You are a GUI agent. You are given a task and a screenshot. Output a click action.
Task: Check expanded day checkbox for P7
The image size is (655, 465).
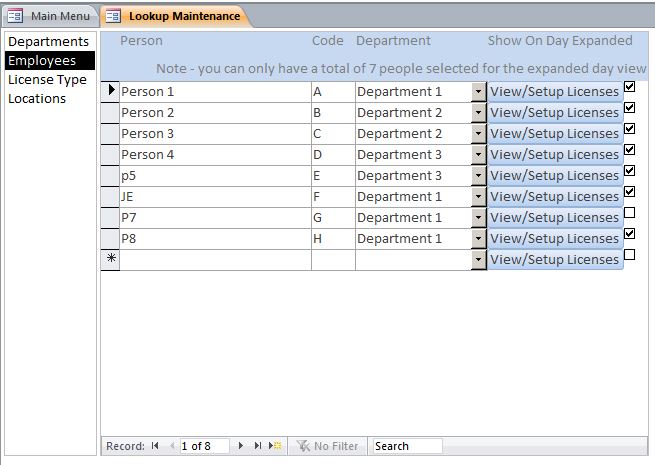[x=630, y=212]
